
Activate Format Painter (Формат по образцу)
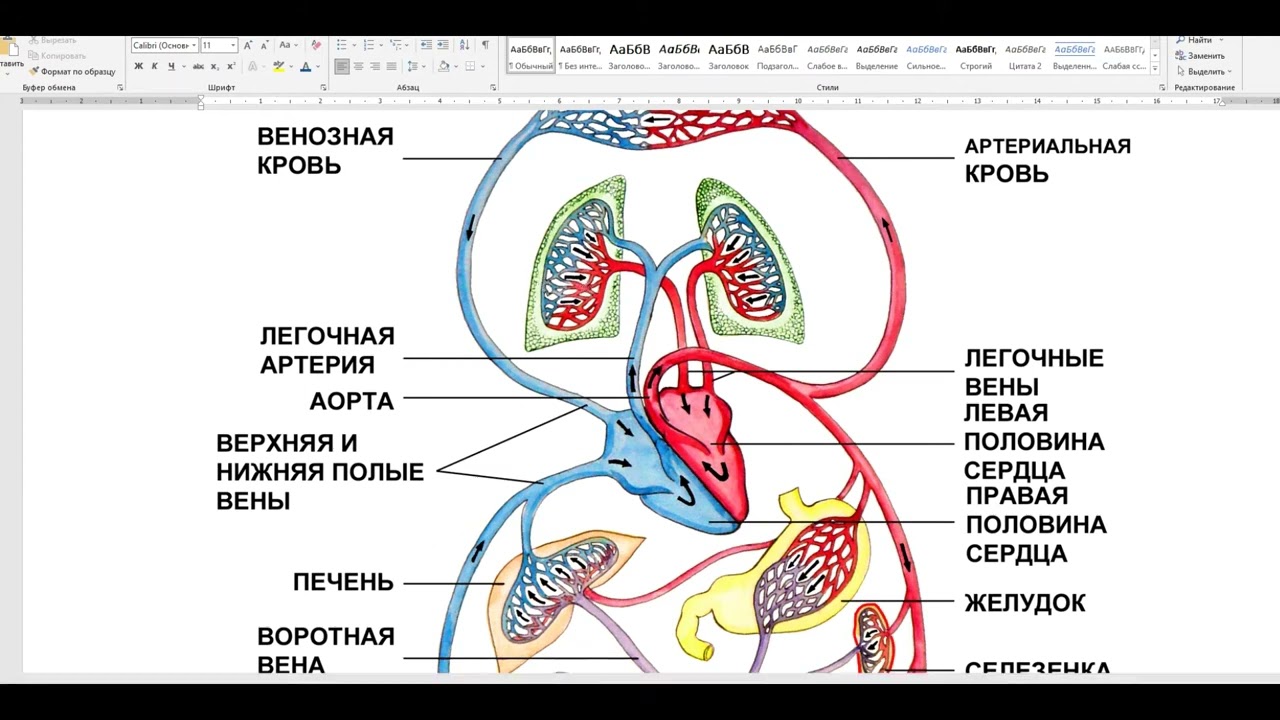coord(72,72)
